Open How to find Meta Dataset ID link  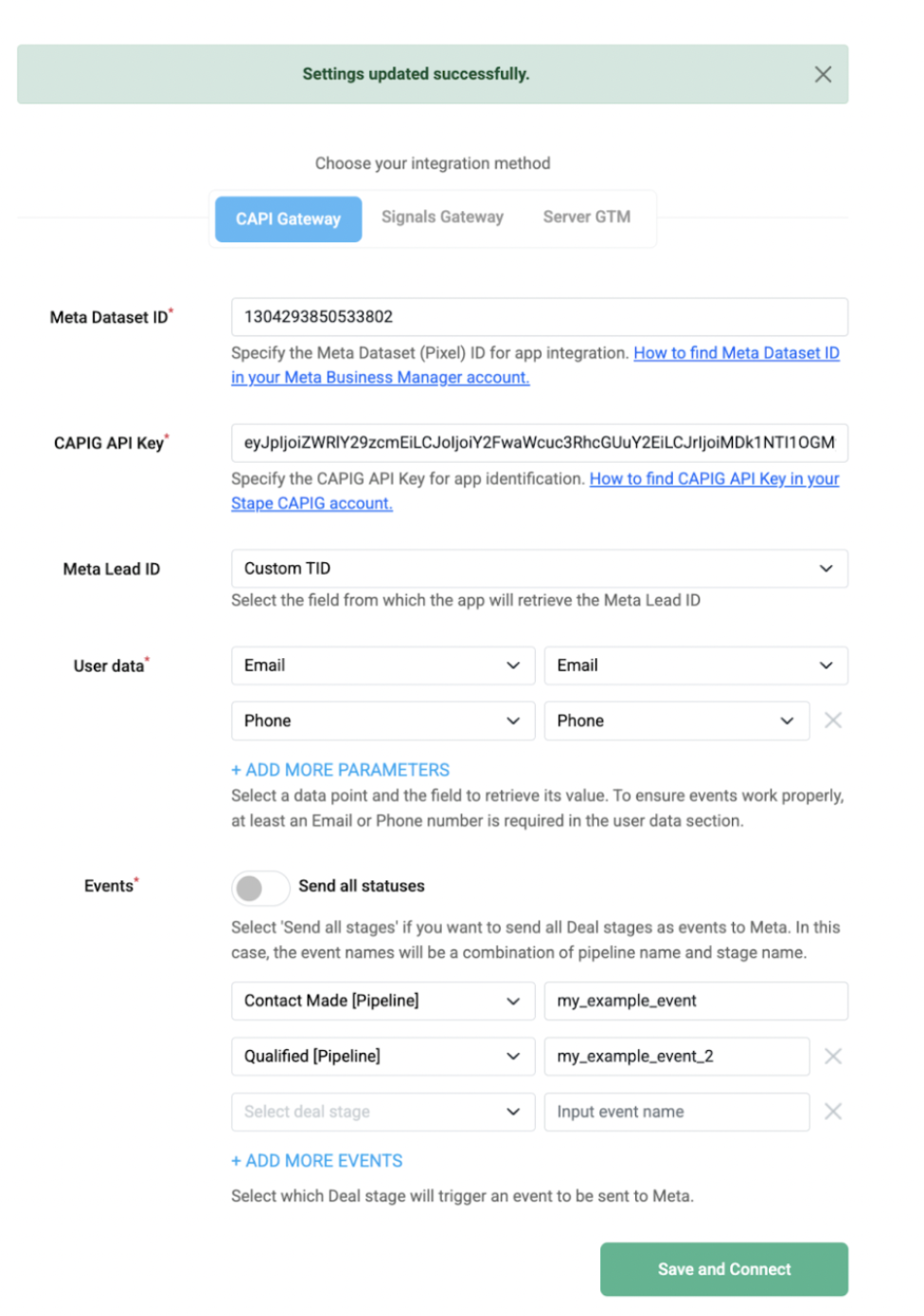(535, 365)
